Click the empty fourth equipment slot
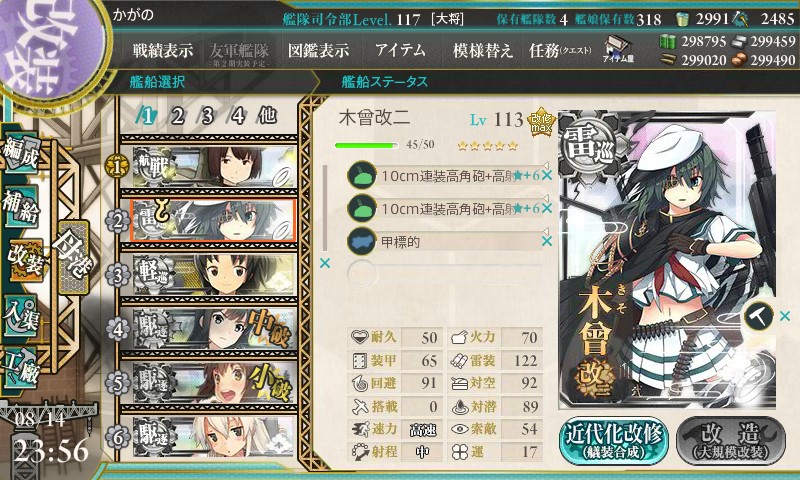This screenshot has height=480, width=800. pyautogui.click(x=444, y=273)
